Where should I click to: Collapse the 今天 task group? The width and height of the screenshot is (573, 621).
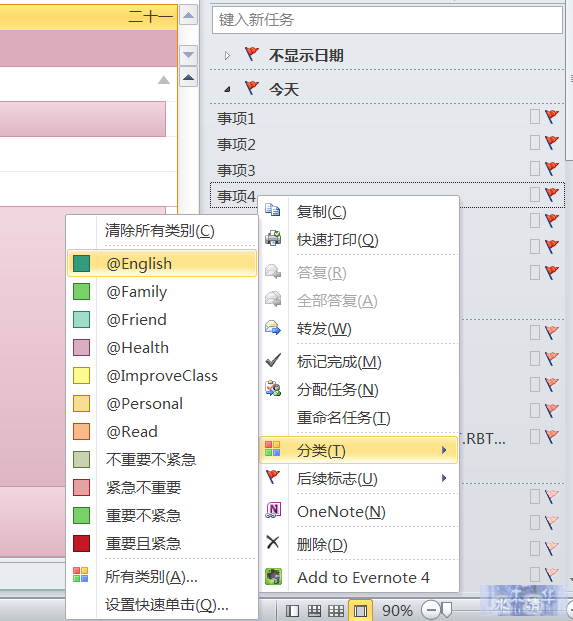coord(227,90)
